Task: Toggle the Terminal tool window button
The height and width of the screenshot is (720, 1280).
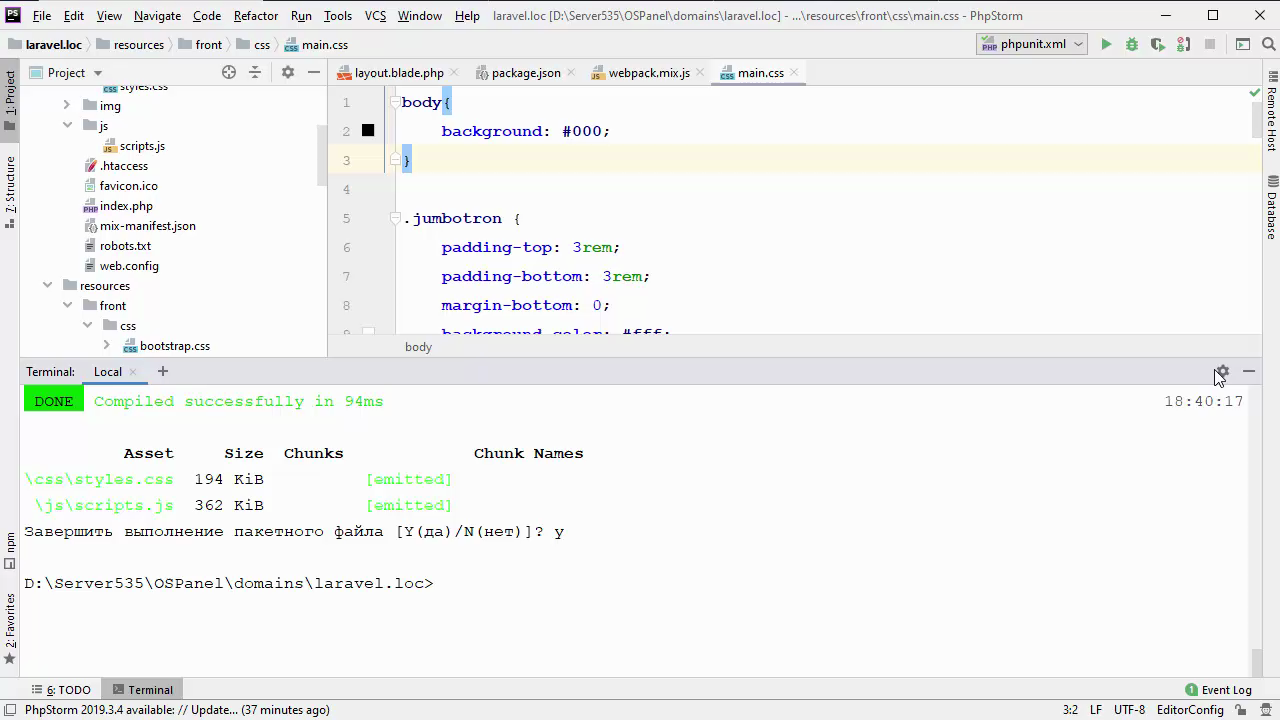Action: point(143,690)
